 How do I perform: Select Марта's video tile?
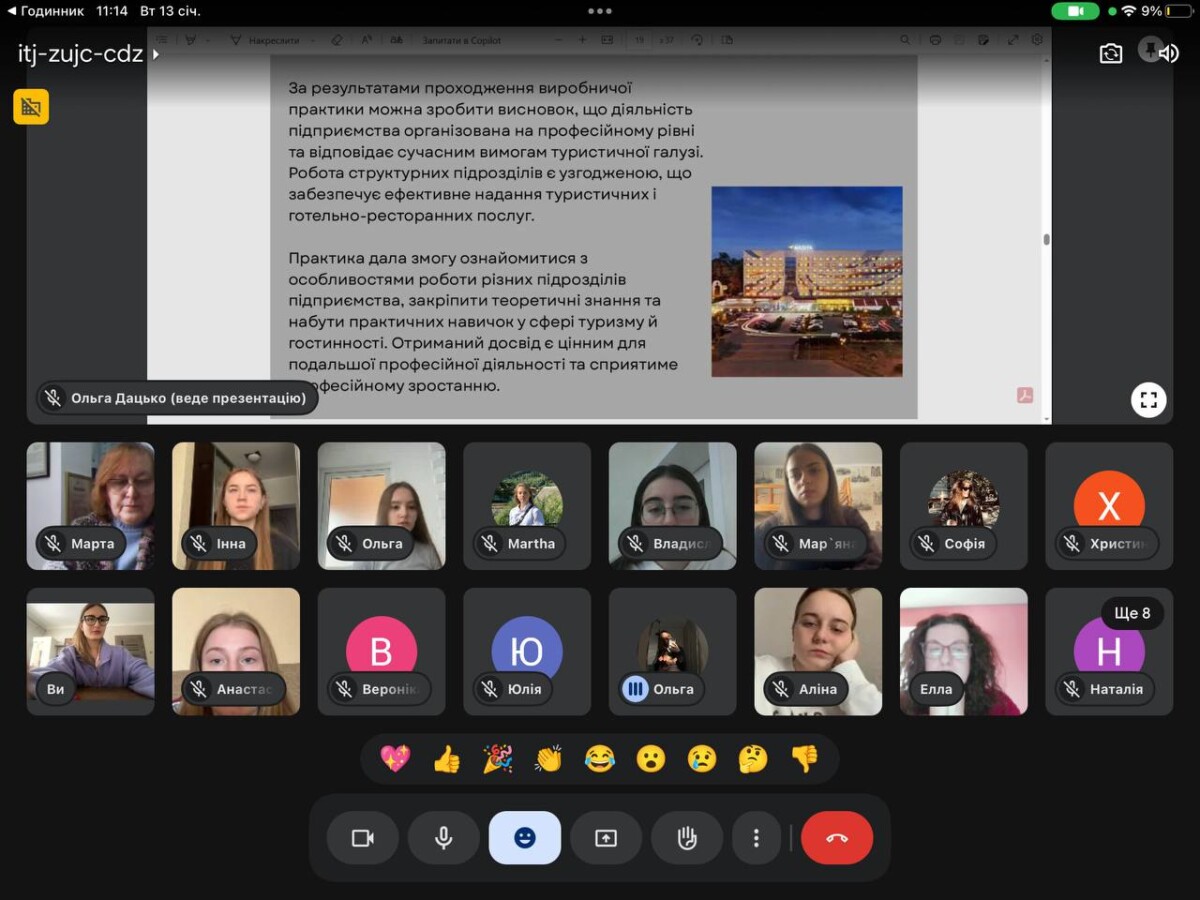coord(91,506)
